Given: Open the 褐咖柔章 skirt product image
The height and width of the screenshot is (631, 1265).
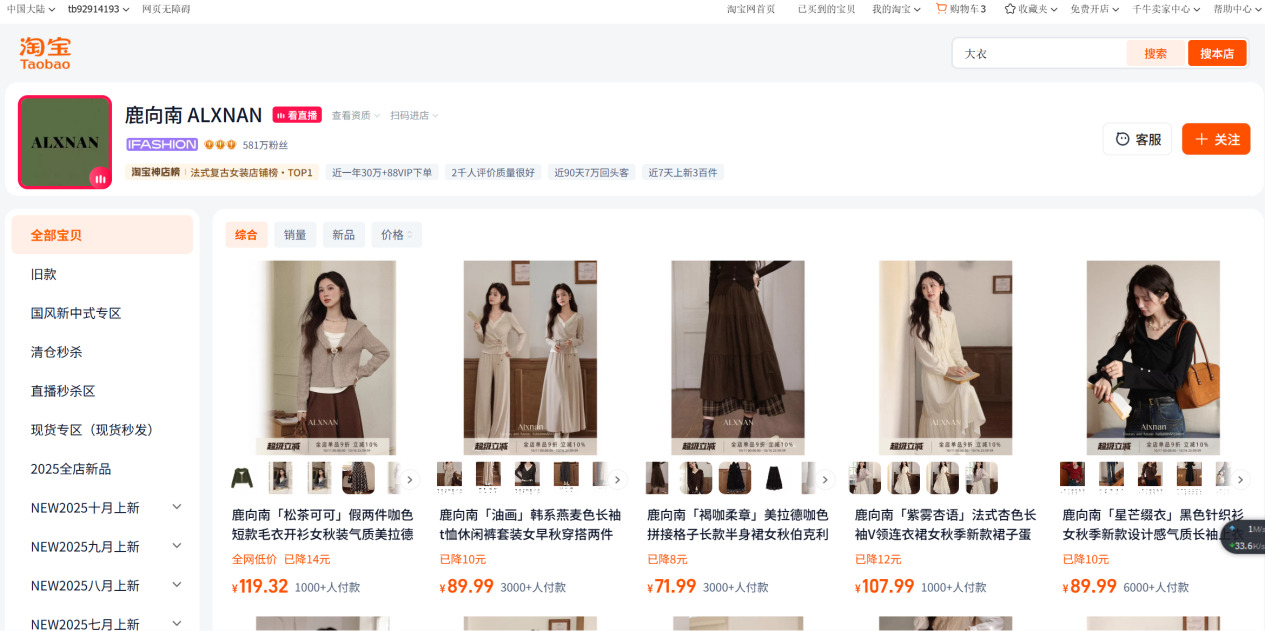Looking at the screenshot, I should click(738, 358).
